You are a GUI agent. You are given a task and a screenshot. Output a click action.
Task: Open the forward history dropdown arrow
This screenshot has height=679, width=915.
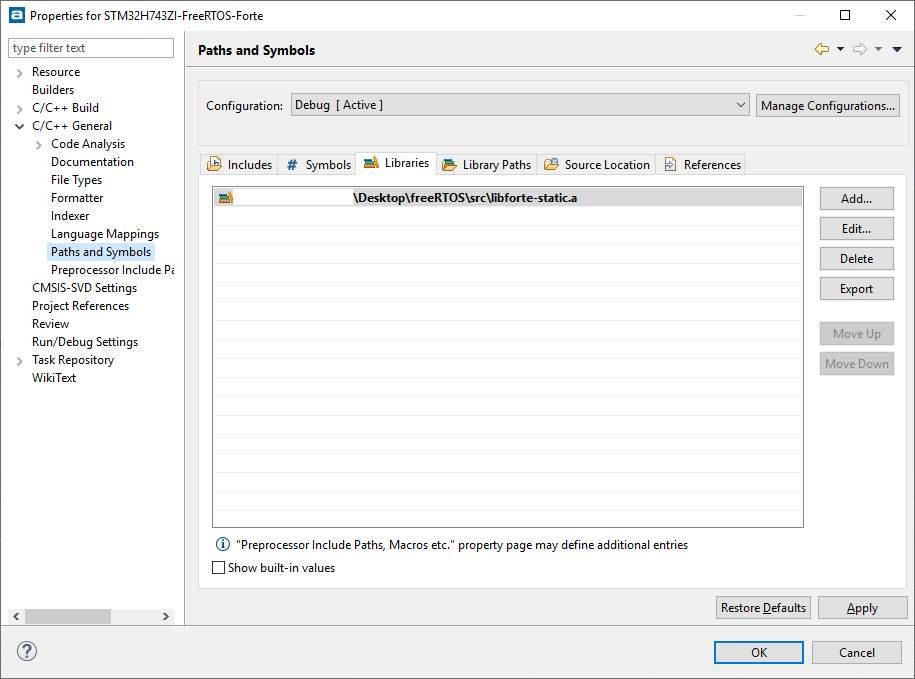pyautogui.click(x=878, y=50)
